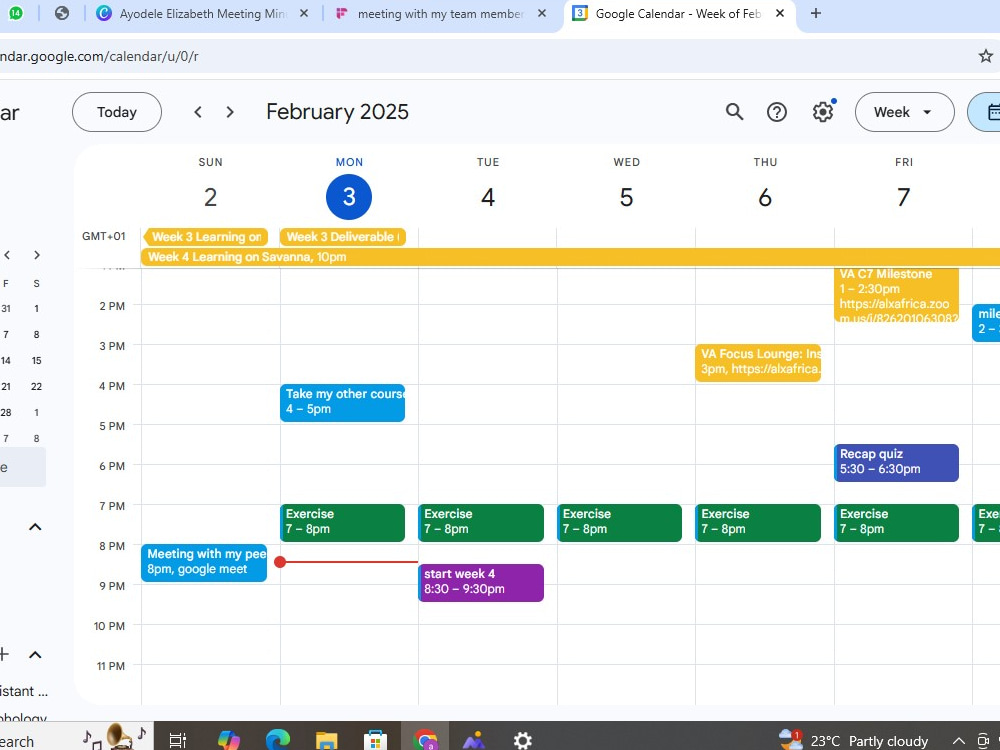Collapse the lower sidebar calendars chevron
This screenshot has width=1000, height=750.
tap(35, 654)
